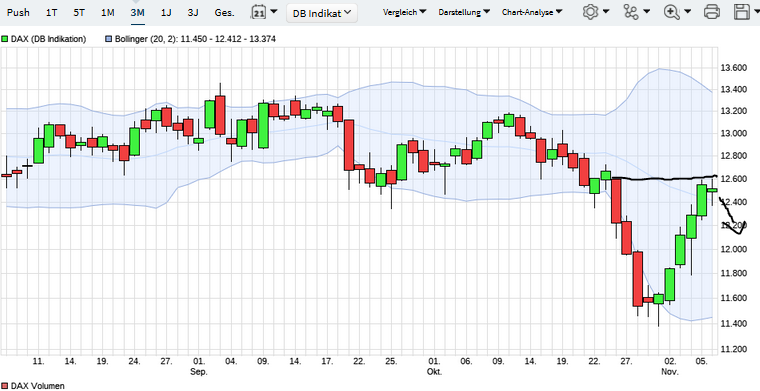Open the Chart-Analyse menu
The width and height of the screenshot is (760, 391).
pos(532,12)
